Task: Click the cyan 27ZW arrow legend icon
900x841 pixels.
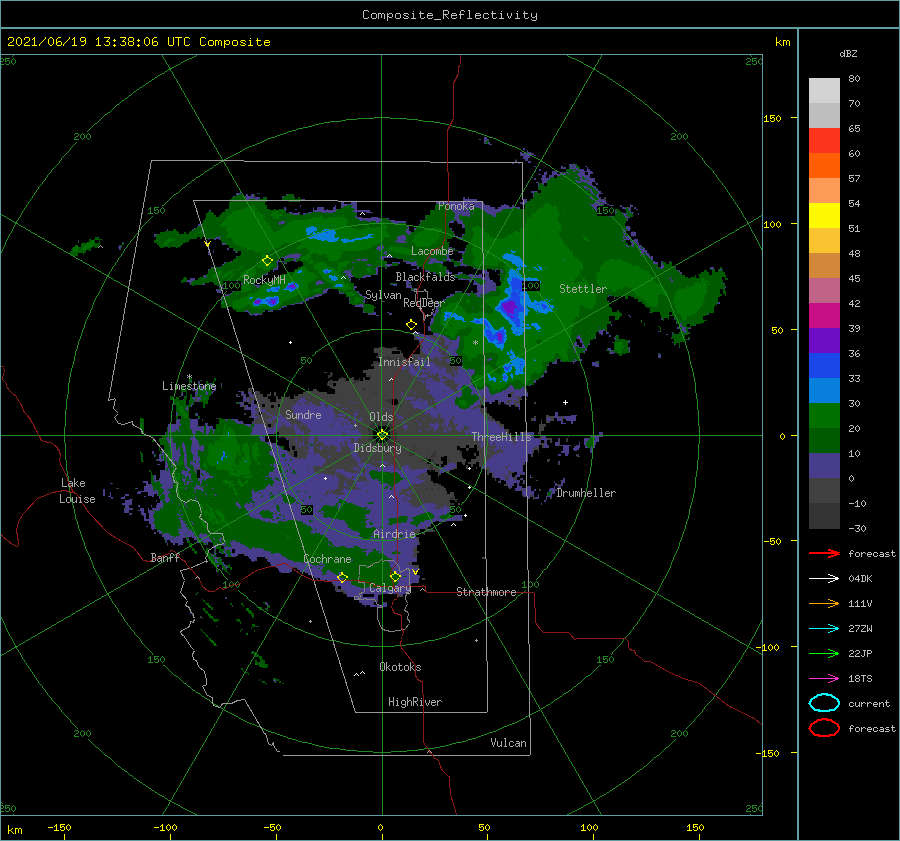Action: (x=824, y=629)
